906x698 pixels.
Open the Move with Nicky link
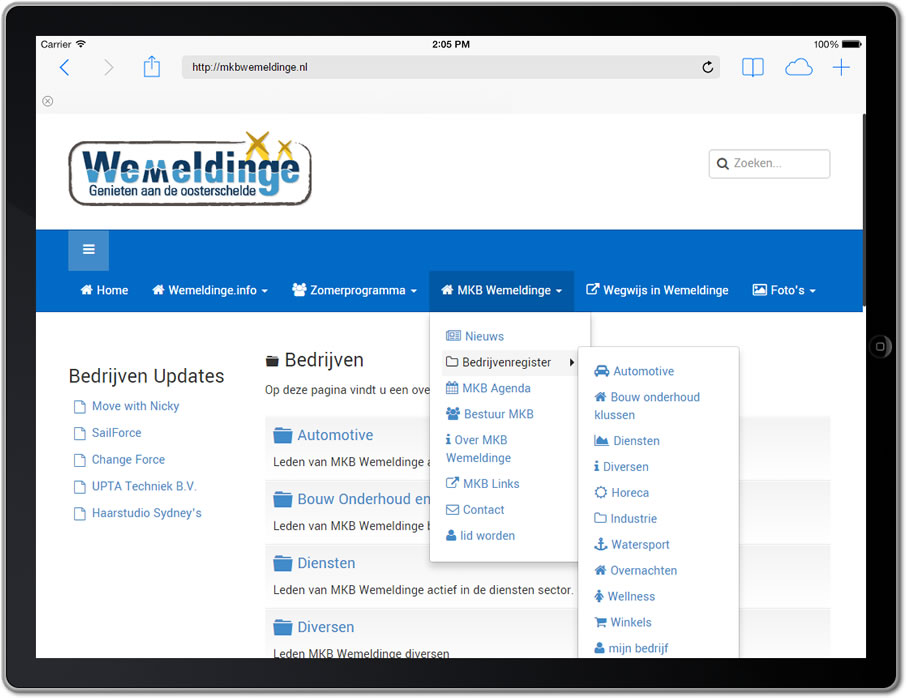pyautogui.click(x=135, y=406)
